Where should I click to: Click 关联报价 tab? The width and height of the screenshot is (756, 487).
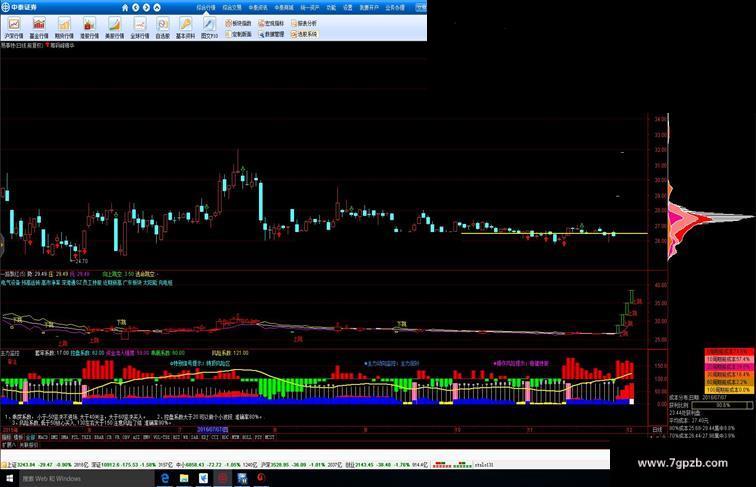(x=28, y=444)
